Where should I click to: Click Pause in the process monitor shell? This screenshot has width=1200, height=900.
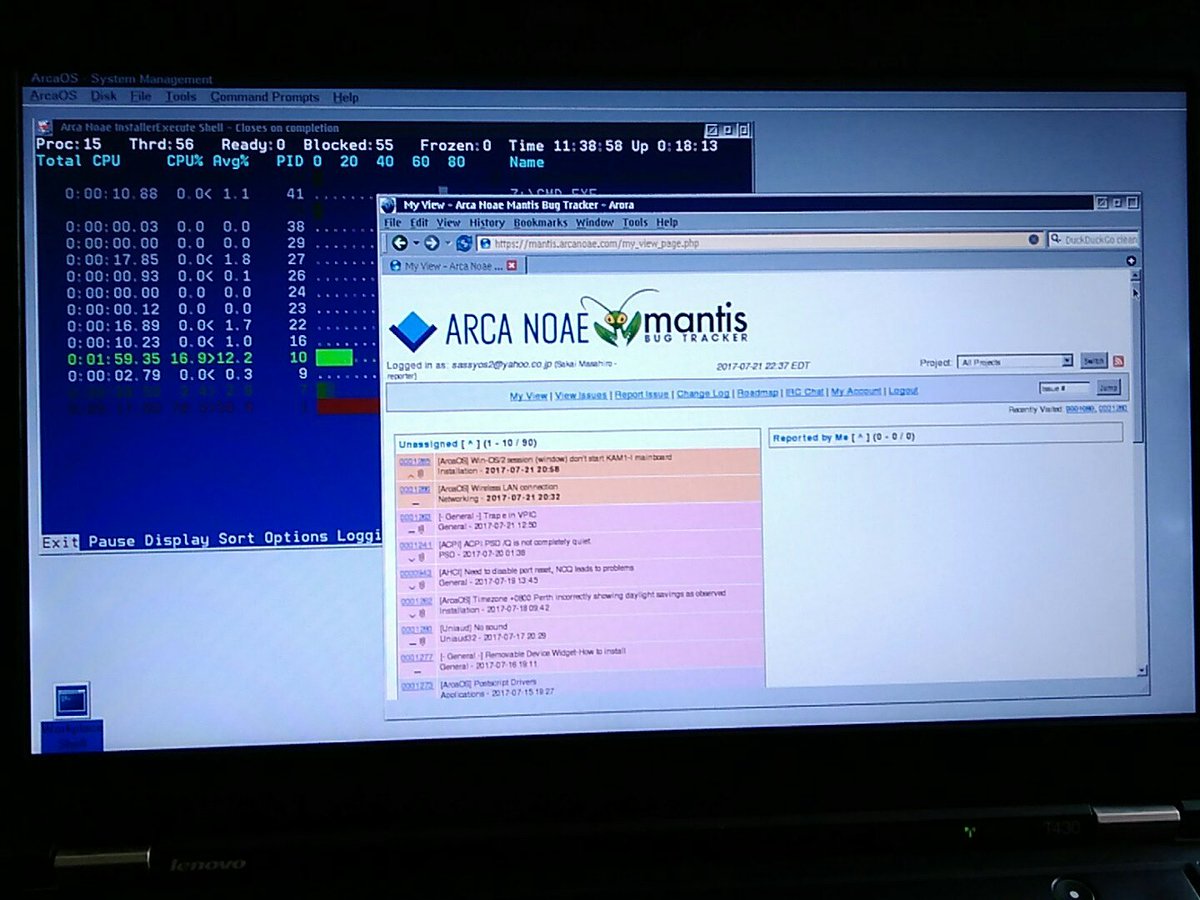click(x=111, y=540)
